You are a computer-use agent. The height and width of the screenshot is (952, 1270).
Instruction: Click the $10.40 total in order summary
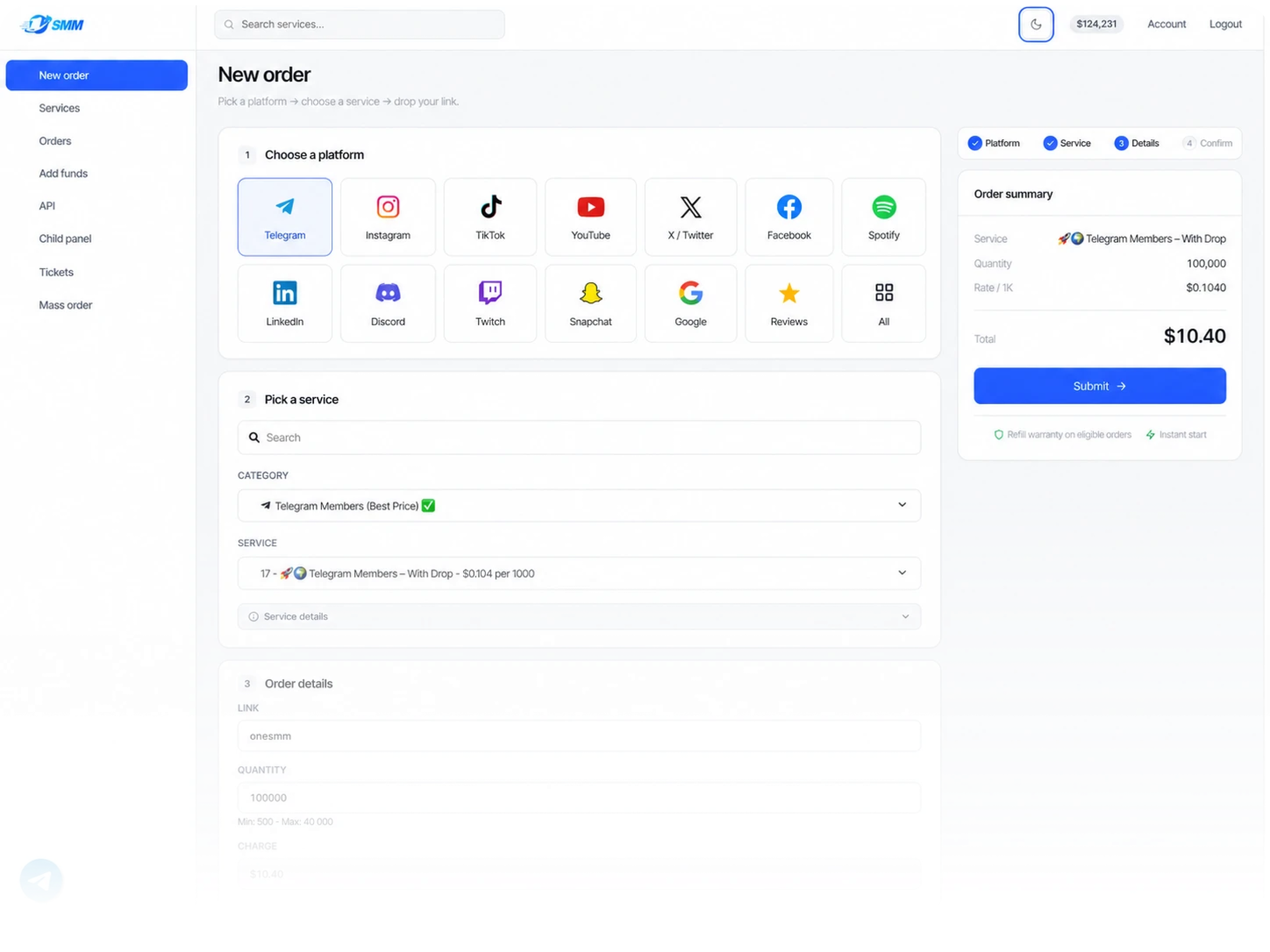coord(1194,336)
